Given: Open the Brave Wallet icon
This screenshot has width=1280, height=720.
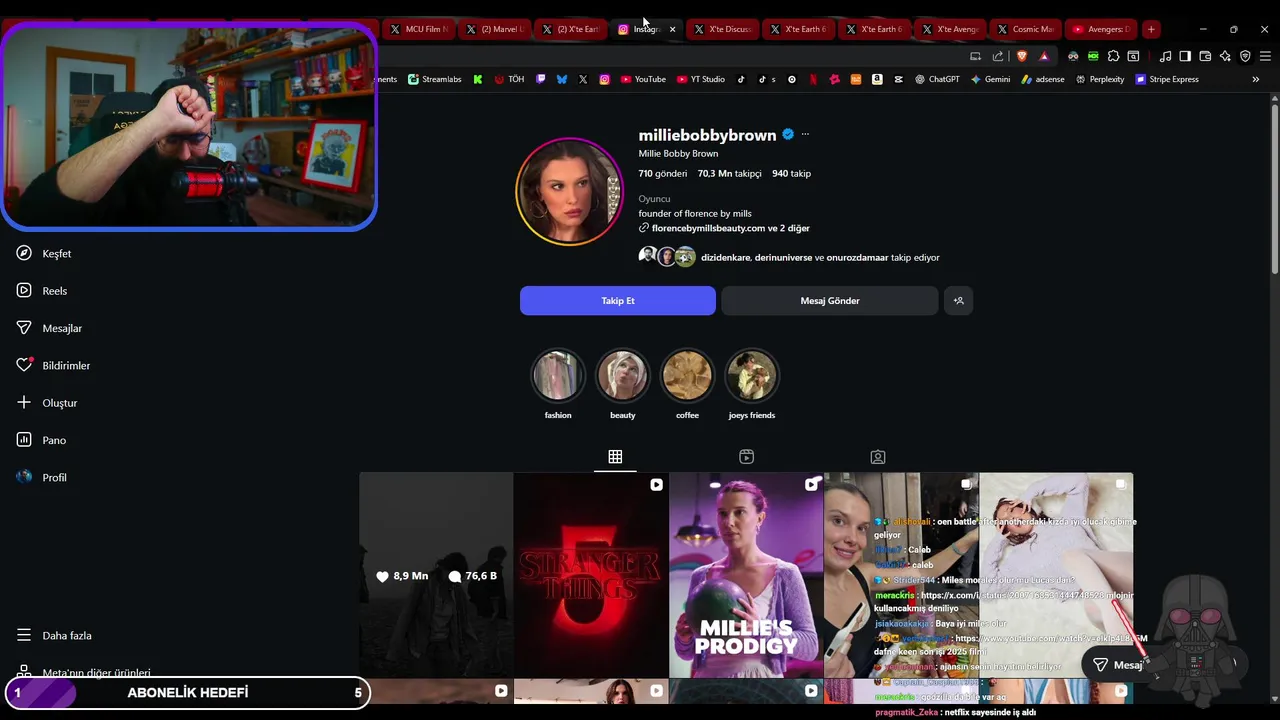Looking at the screenshot, I should [x=1205, y=56].
